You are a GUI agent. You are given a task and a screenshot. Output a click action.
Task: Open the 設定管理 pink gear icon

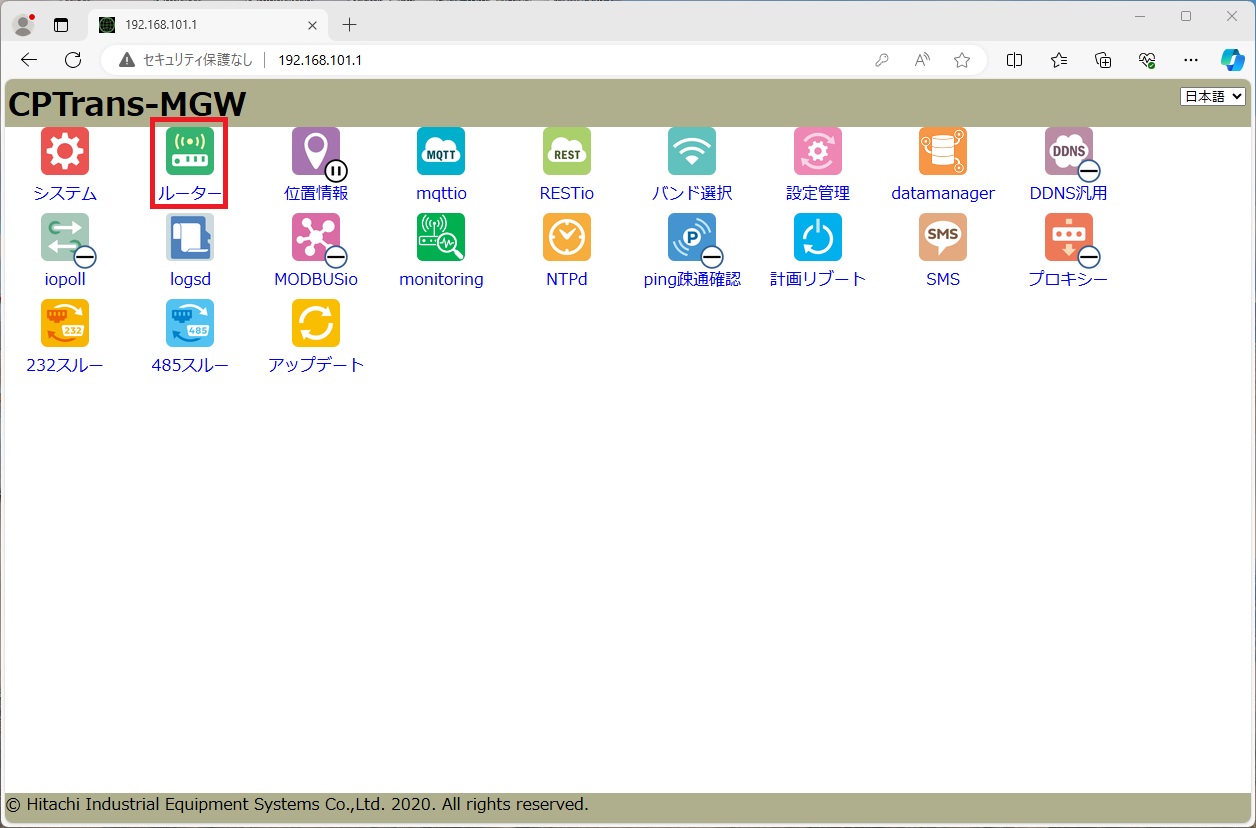coord(818,151)
